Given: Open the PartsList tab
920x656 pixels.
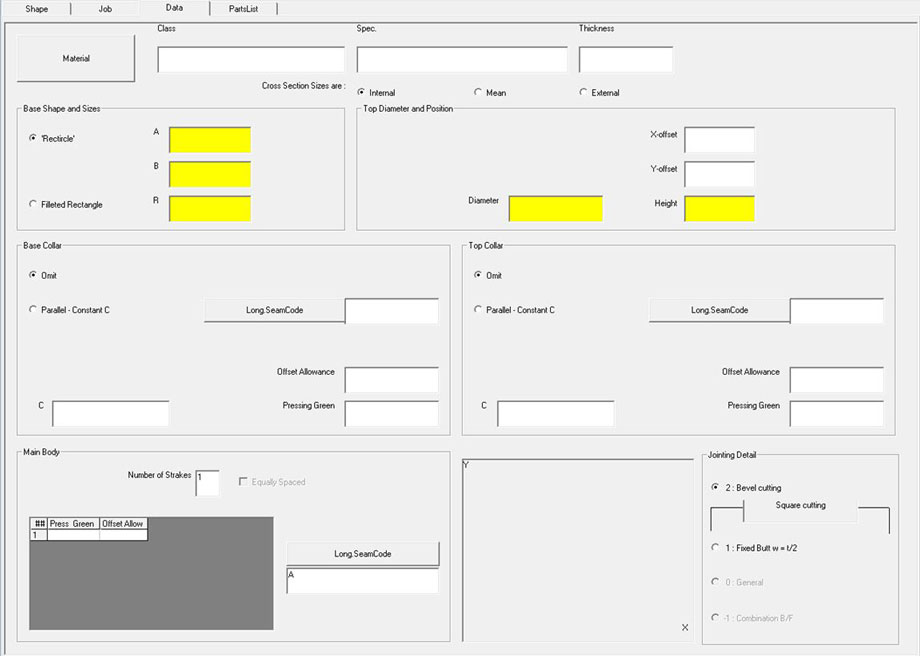Looking at the screenshot, I should pos(243,9).
